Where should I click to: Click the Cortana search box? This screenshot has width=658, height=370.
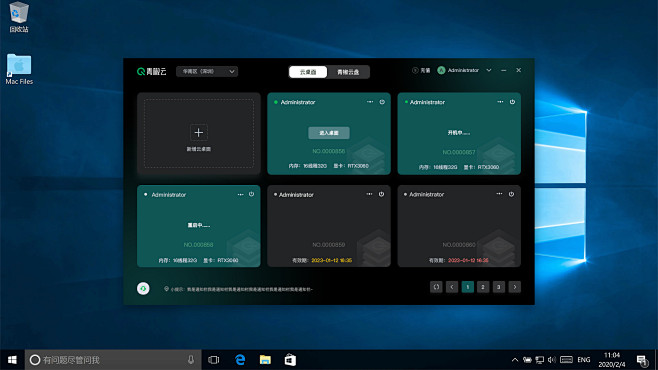point(112,360)
